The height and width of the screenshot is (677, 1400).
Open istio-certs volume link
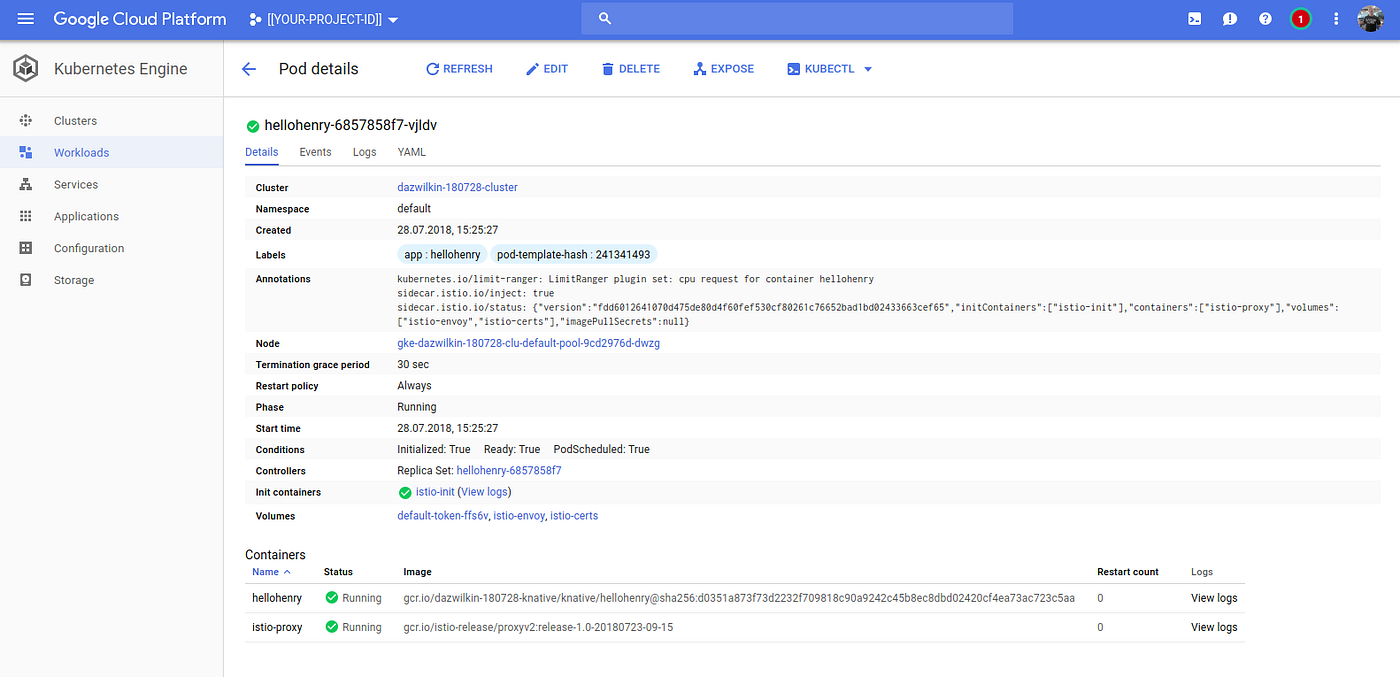click(574, 516)
